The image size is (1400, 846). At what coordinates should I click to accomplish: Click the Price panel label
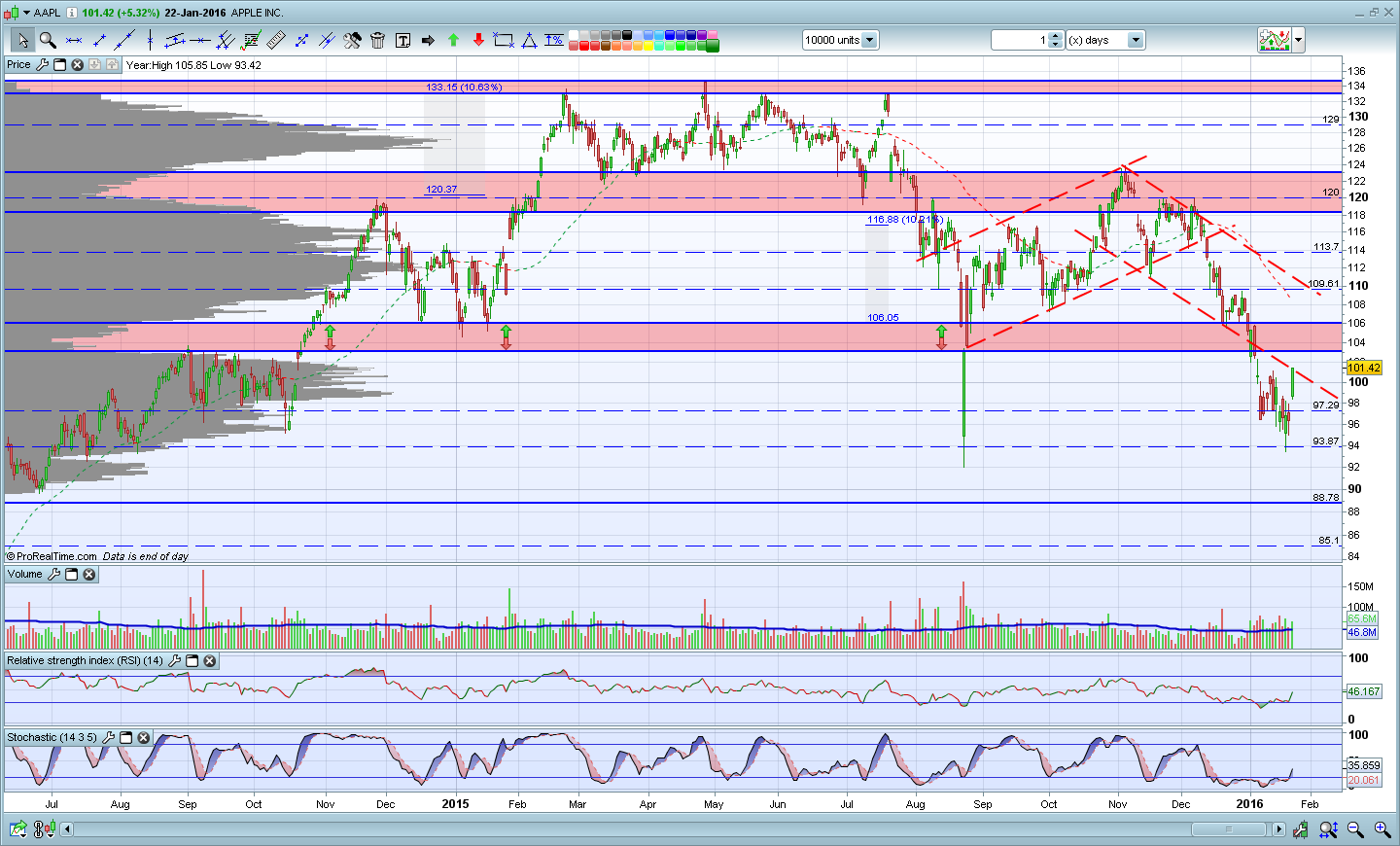(19, 65)
